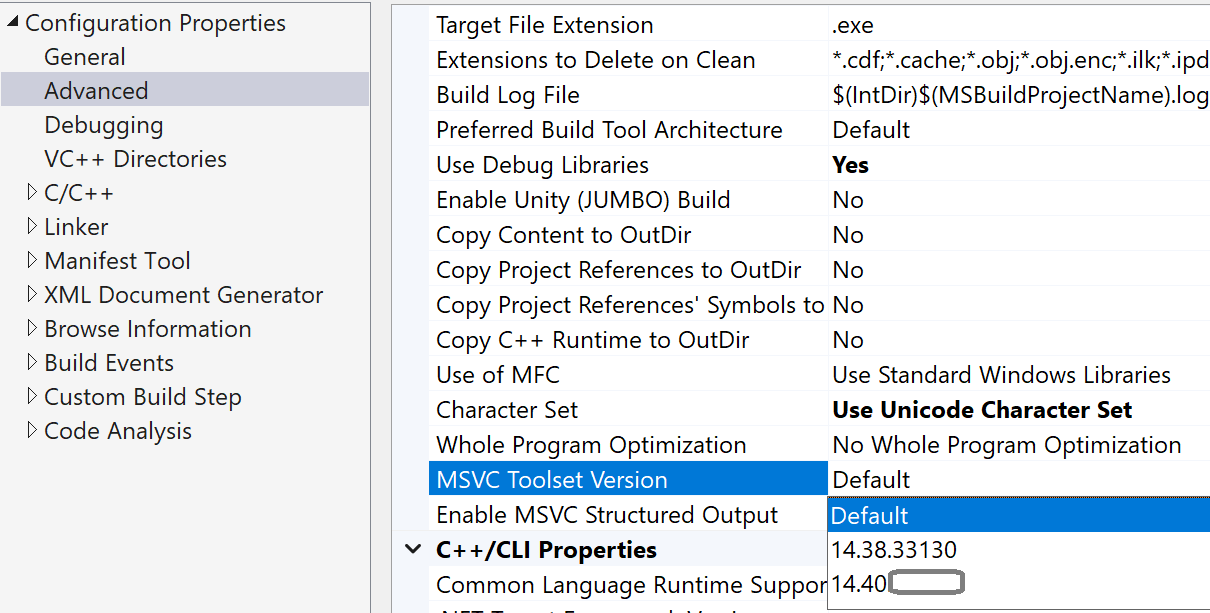Click the Character Set property value
This screenshot has width=1210, height=613.
(982, 410)
